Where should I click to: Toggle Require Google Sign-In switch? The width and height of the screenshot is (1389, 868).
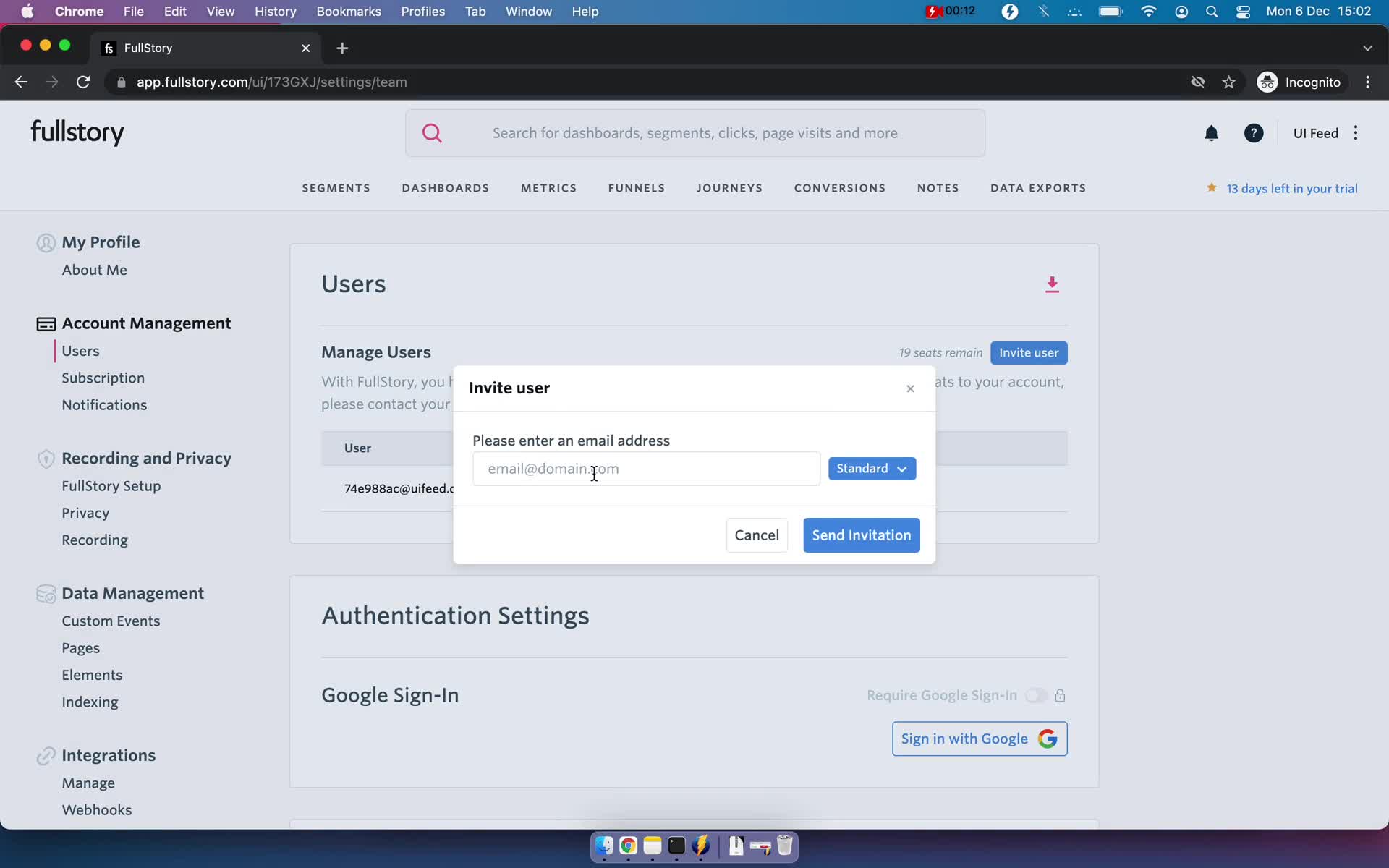pos(1036,695)
